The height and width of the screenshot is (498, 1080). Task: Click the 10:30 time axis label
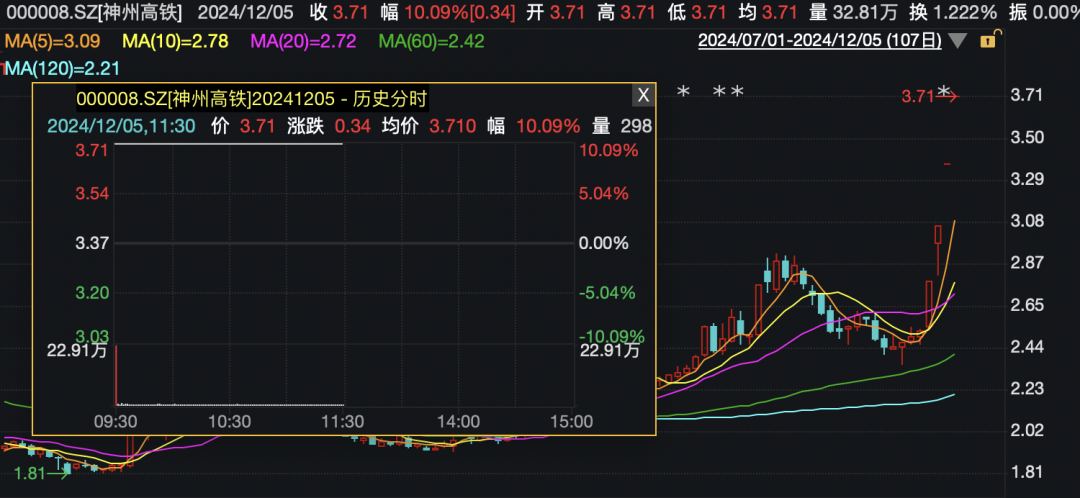pyautogui.click(x=229, y=421)
